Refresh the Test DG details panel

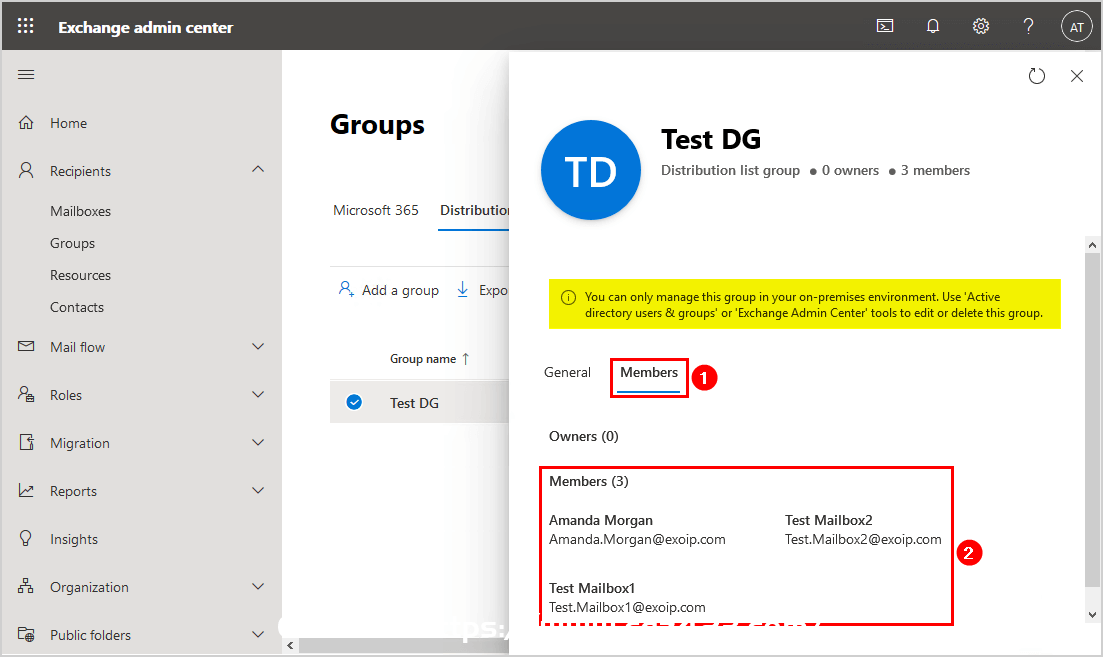click(1037, 75)
